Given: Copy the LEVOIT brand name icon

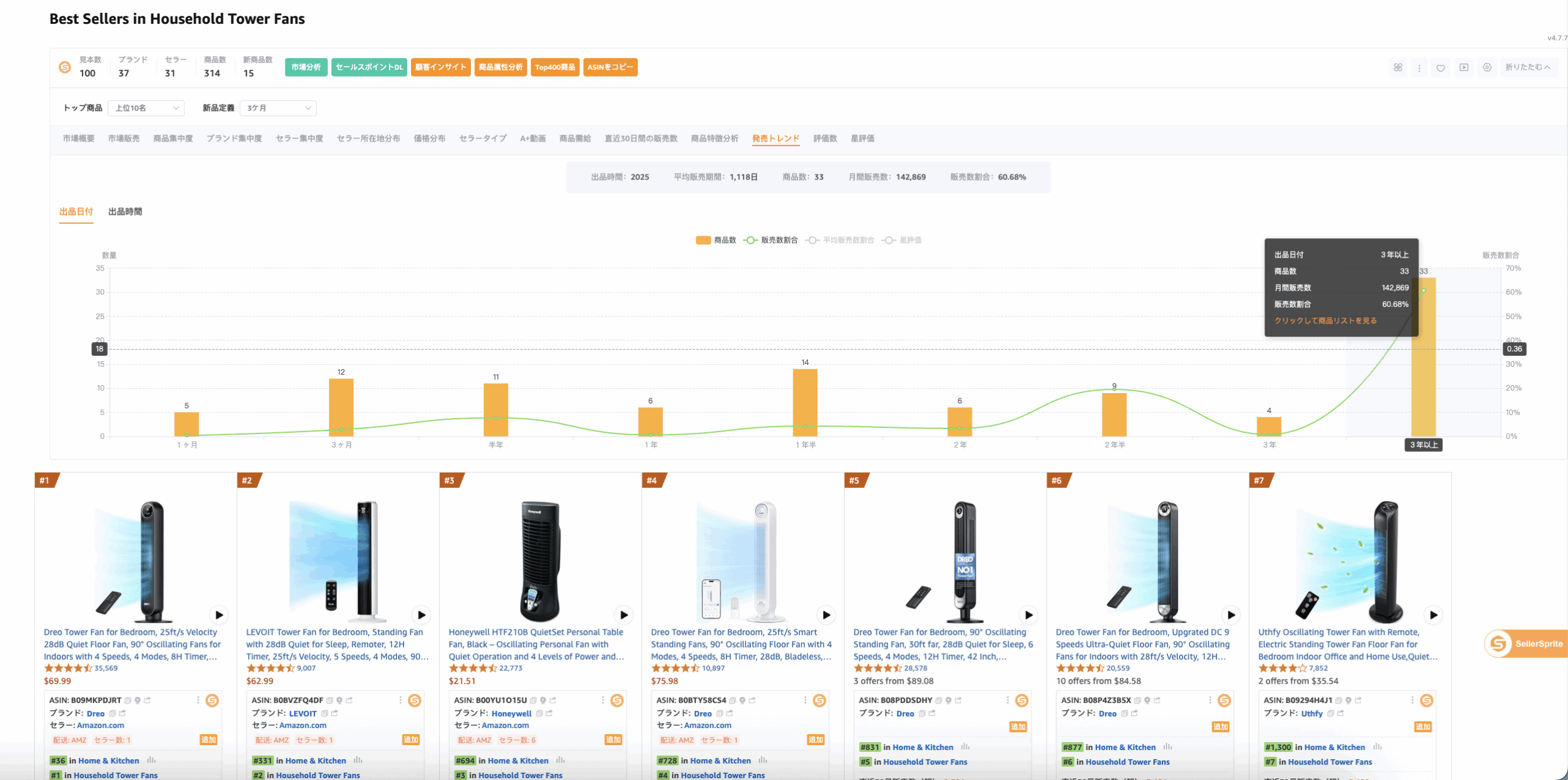Looking at the screenshot, I should [325, 713].
